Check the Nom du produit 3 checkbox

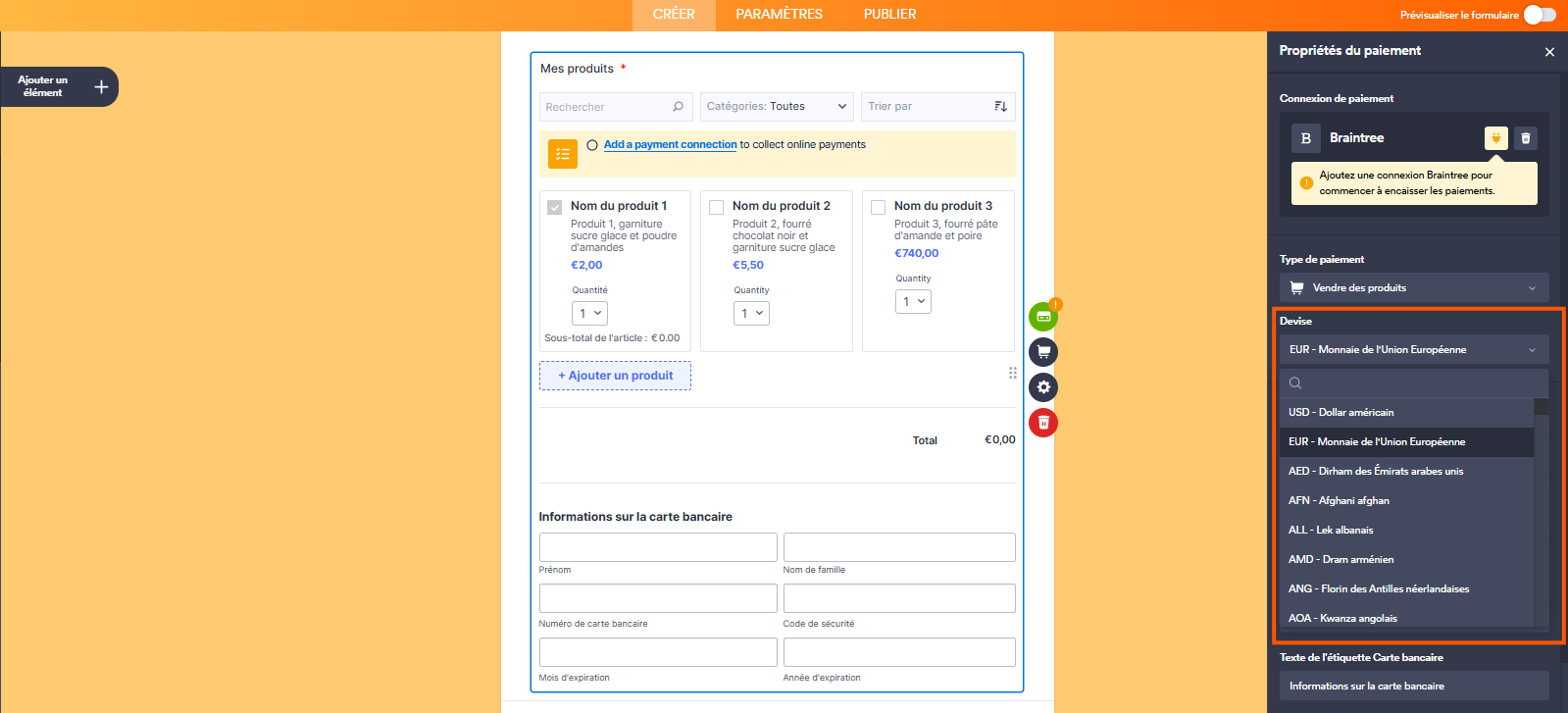[879, 207]
